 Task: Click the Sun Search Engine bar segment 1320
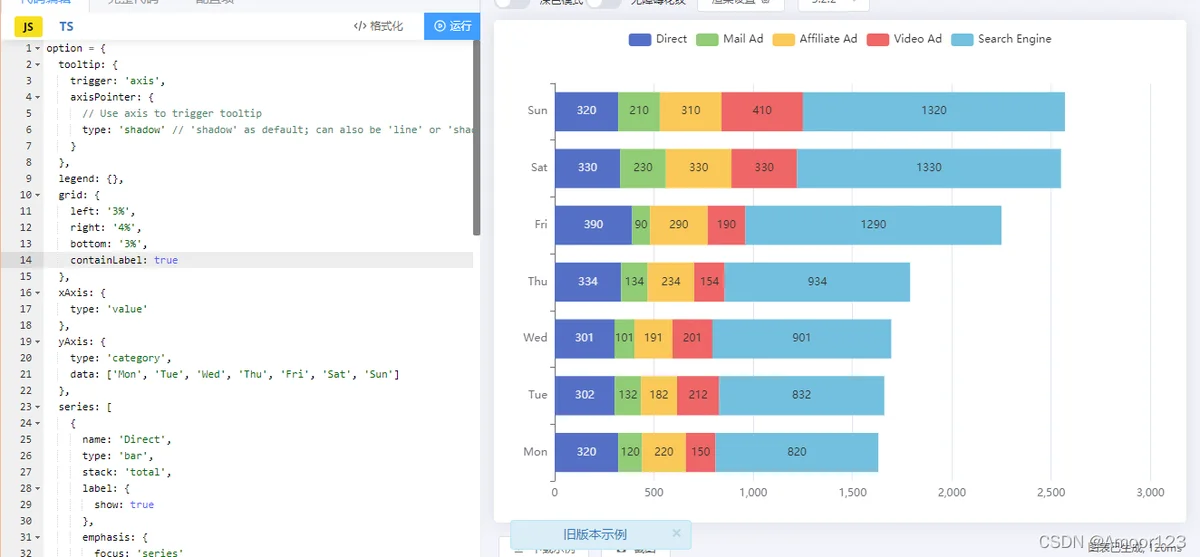tap(933, 110)
